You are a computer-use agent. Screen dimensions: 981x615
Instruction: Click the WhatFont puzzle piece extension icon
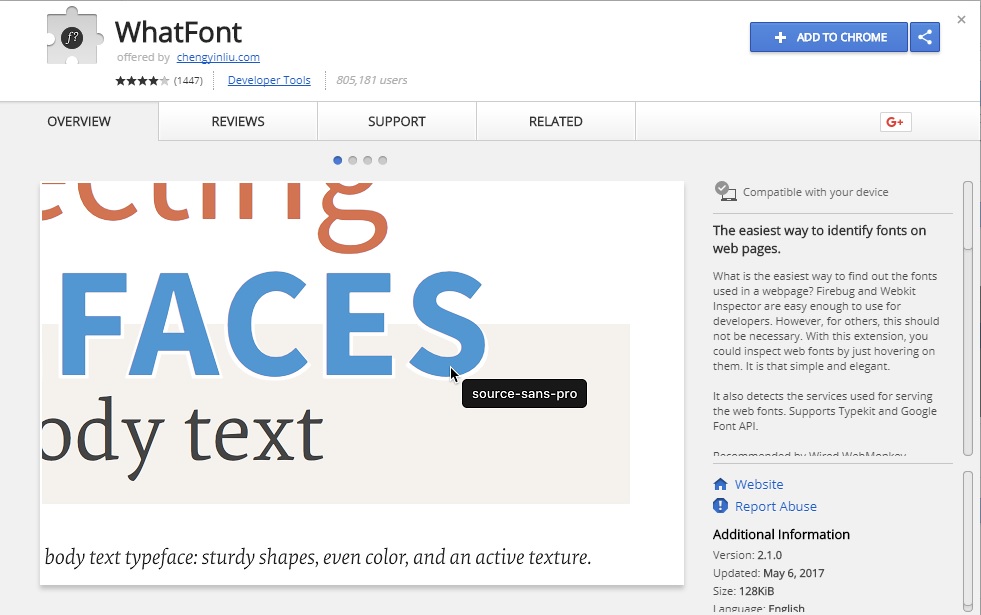tap(74, 36)
